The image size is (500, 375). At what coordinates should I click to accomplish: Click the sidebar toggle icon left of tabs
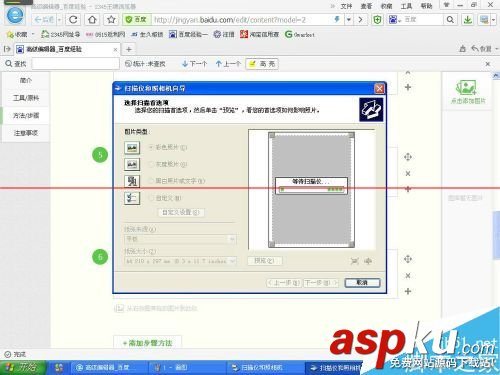pyautogui.click(x=7, y=49)
